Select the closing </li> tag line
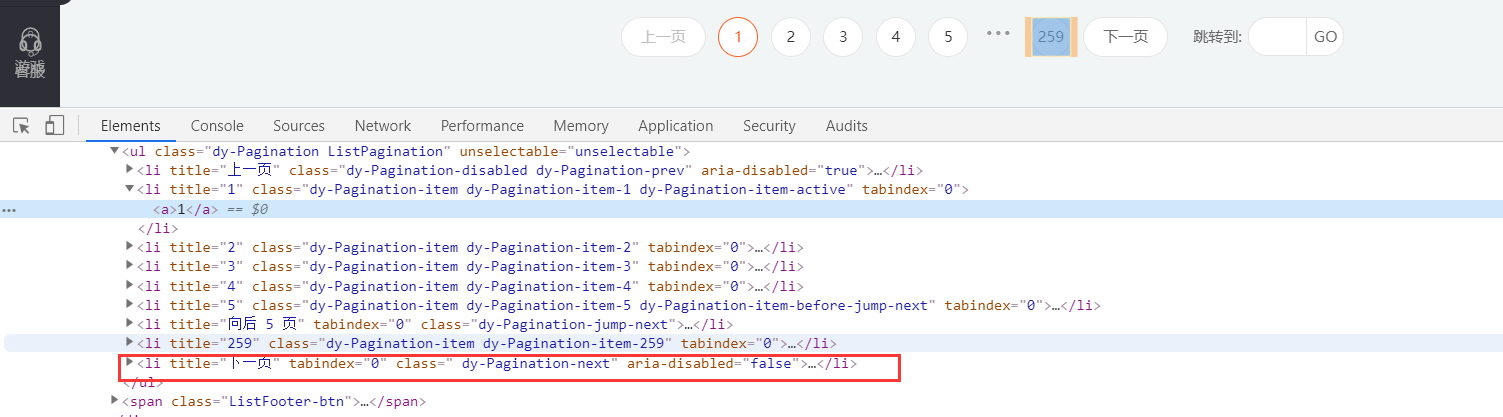 pos(158,228)
